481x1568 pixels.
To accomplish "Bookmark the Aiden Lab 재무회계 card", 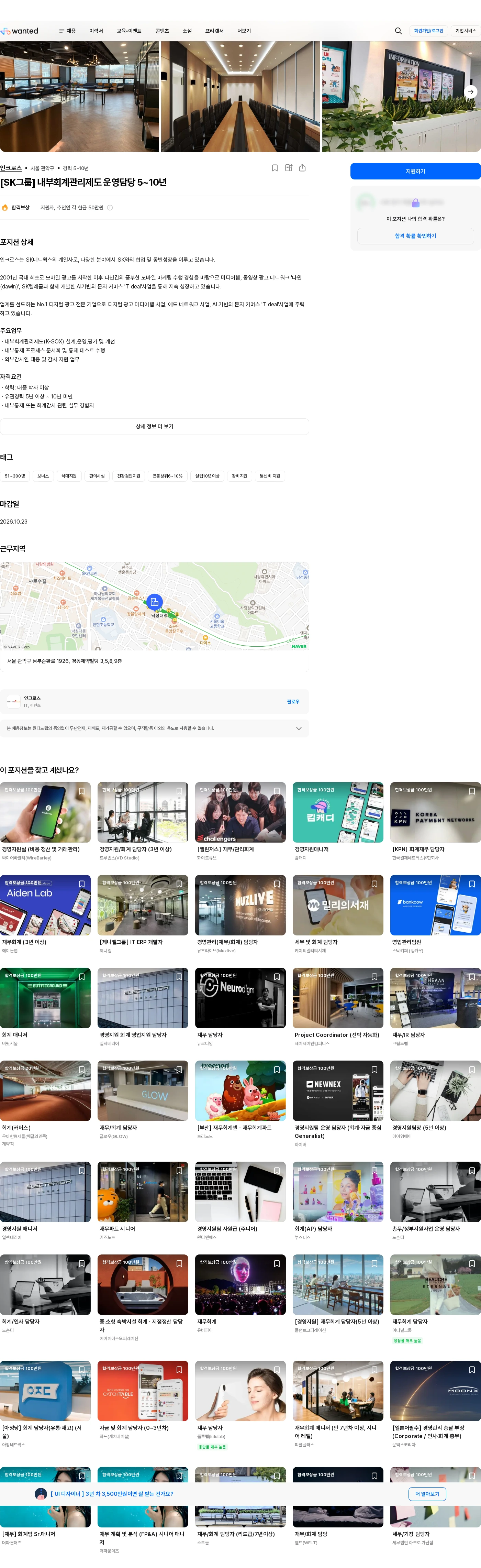I will click(81, 884).
